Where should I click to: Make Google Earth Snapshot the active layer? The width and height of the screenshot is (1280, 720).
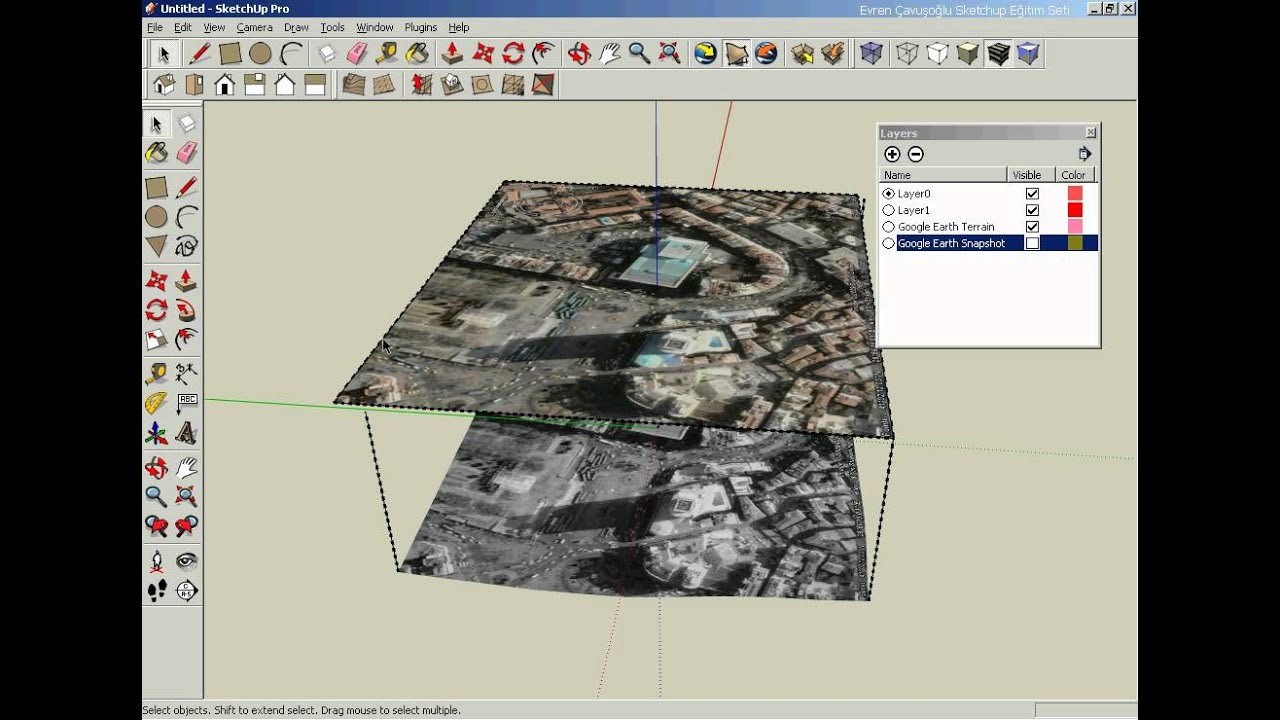(889, 243)
